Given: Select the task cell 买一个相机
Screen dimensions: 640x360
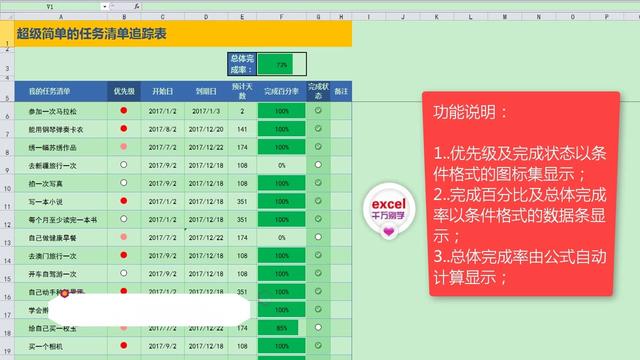Looking at the screenshot, I should 61,346.
